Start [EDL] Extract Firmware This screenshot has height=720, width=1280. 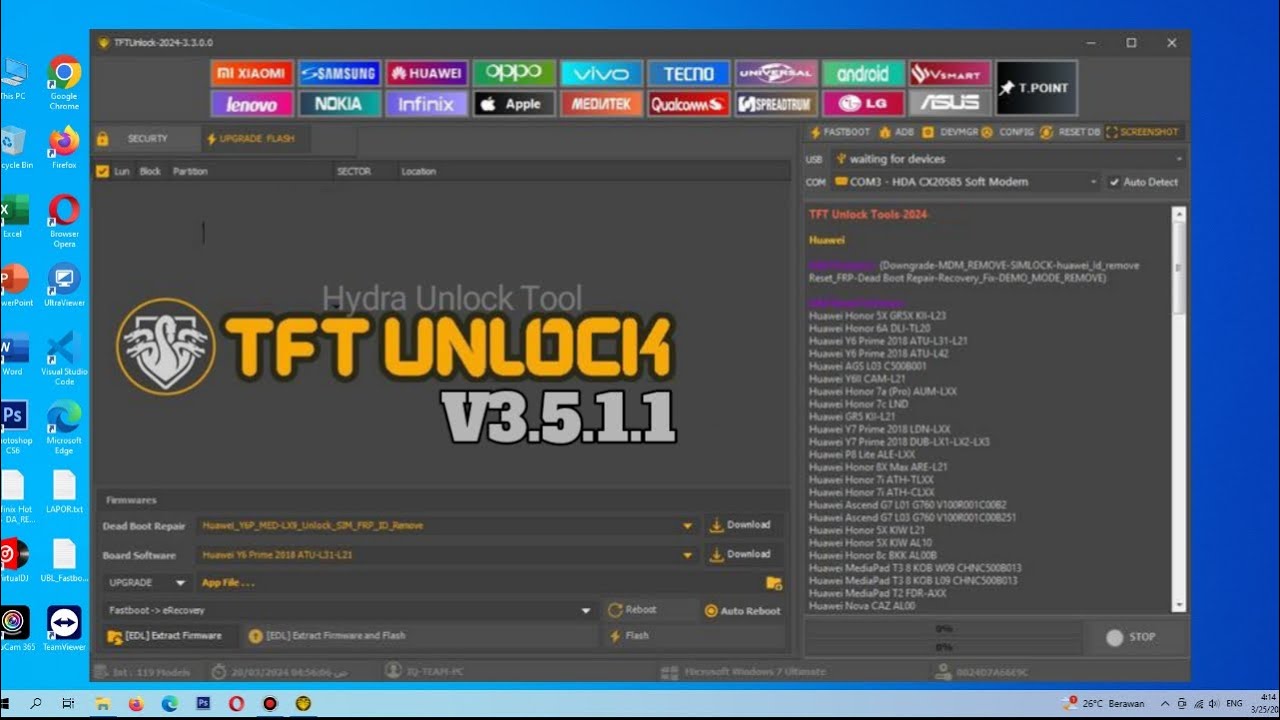pyautogui.click(x=168, y=634)
